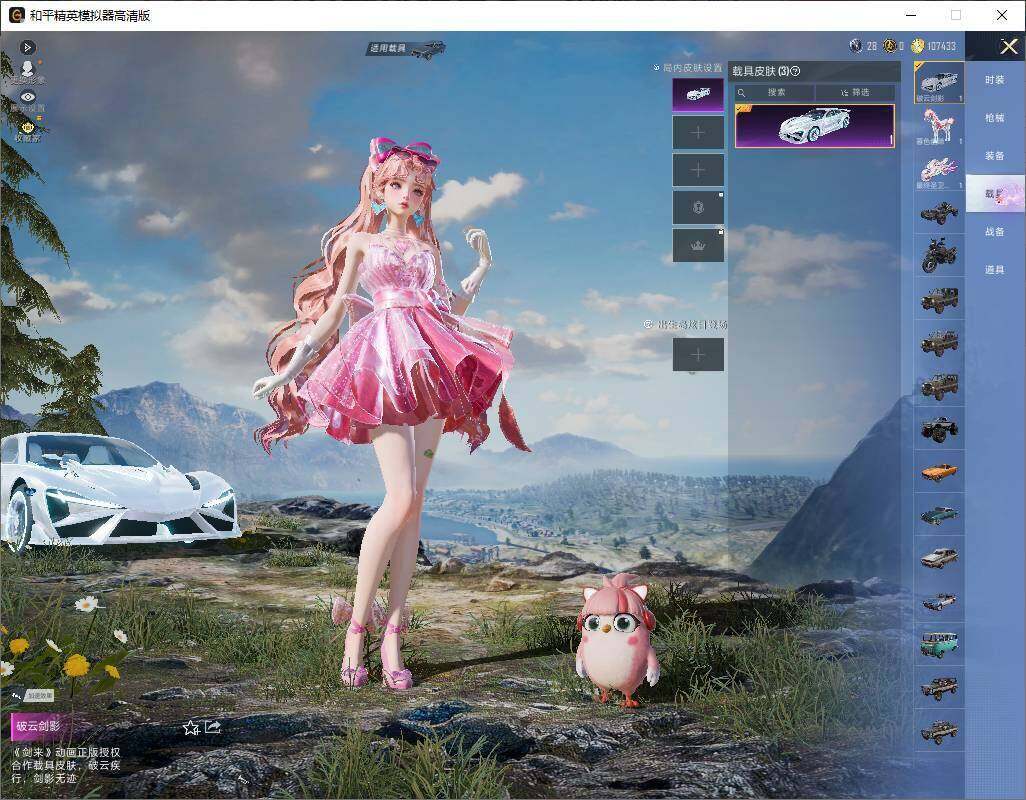Click the gold coin currency icon
Viewport: 1026px width, 800px height.
tap(917, 46)
